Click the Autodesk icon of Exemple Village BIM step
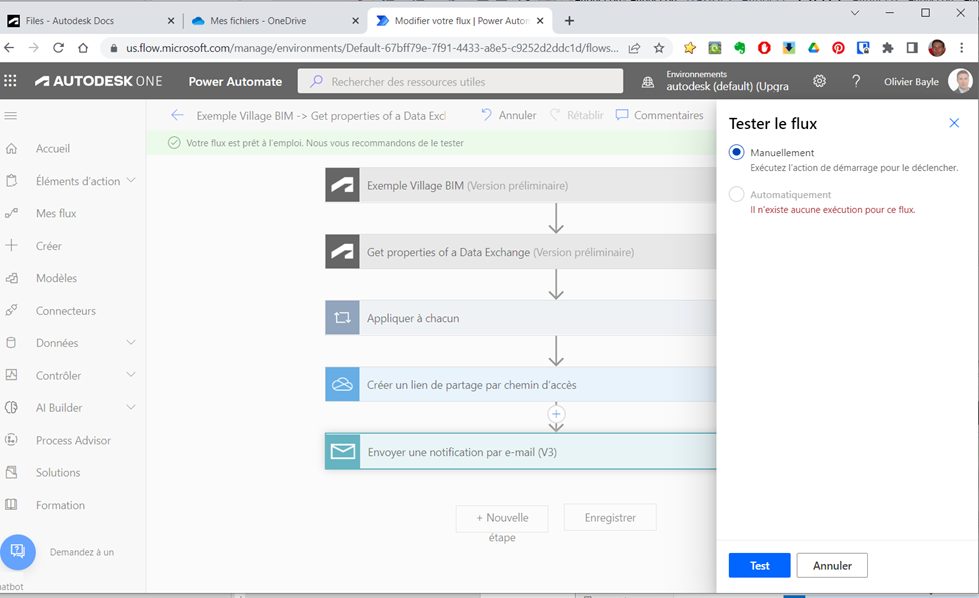 pos(342,185)
